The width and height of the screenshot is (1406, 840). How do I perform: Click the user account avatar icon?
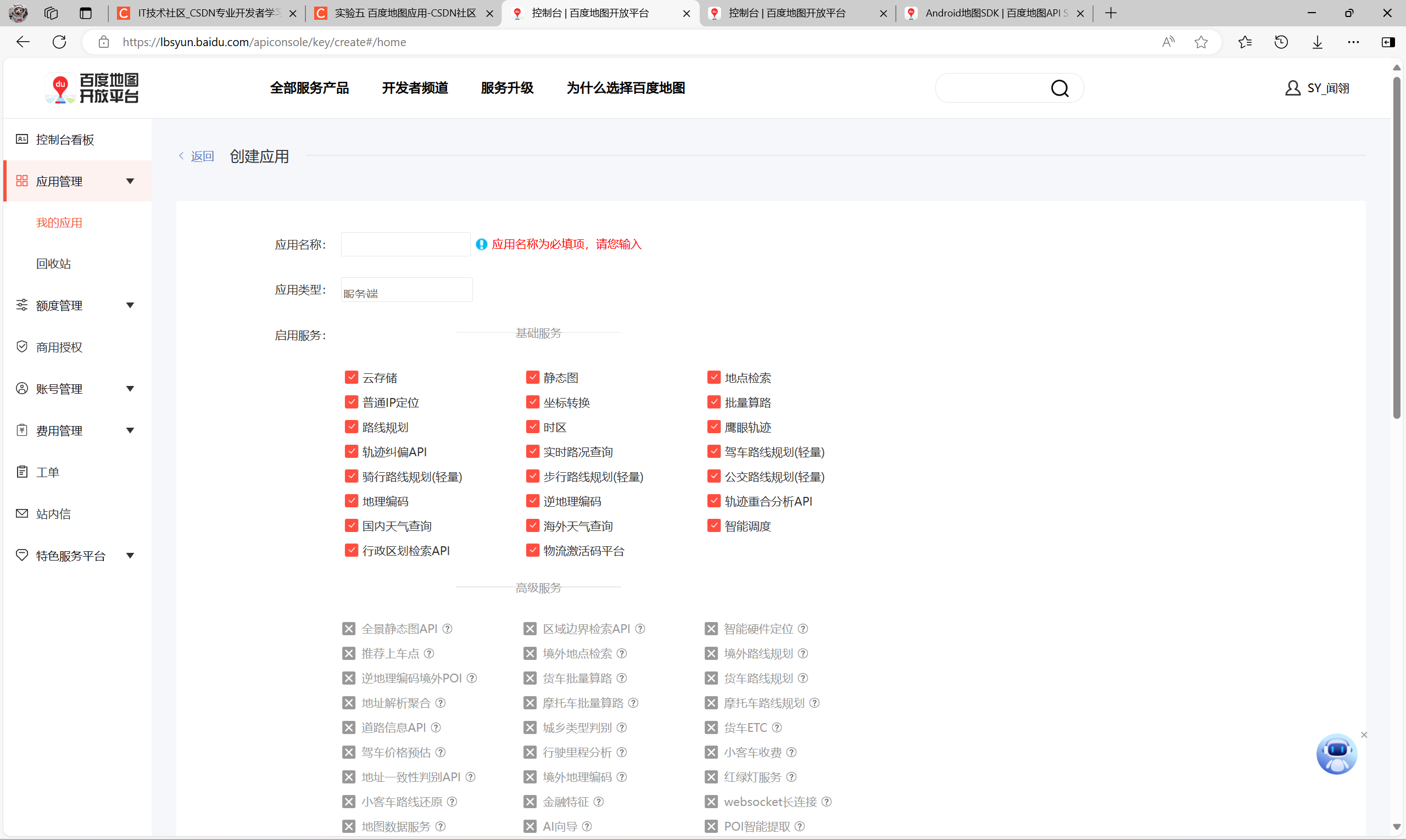(x=1292, y=88)
